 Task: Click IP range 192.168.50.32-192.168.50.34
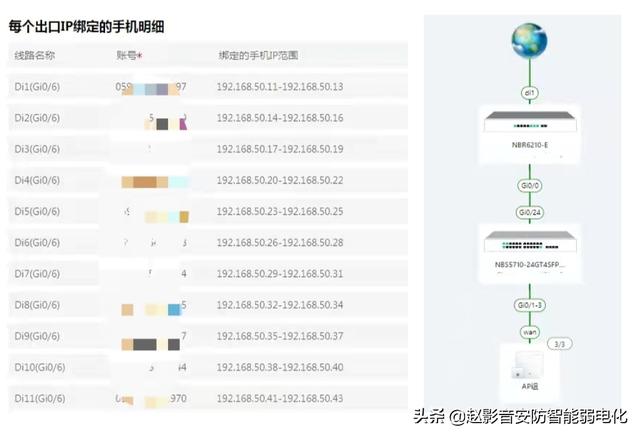tap(280, 305)
